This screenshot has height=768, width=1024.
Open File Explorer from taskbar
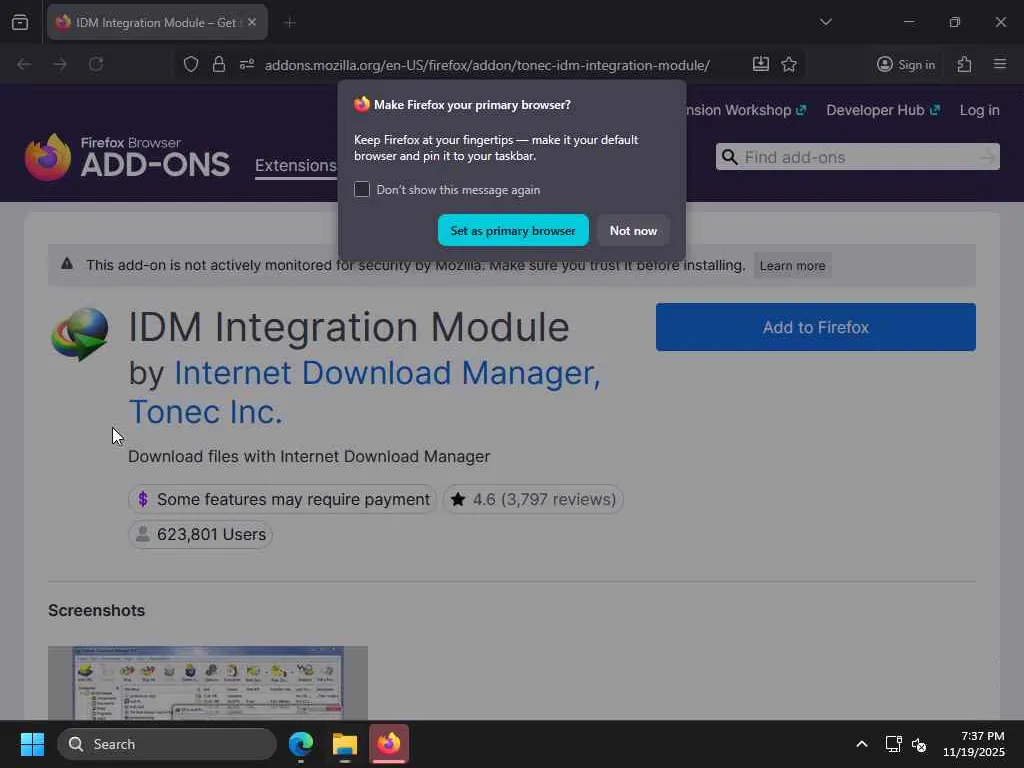click(x=345, y=744)
